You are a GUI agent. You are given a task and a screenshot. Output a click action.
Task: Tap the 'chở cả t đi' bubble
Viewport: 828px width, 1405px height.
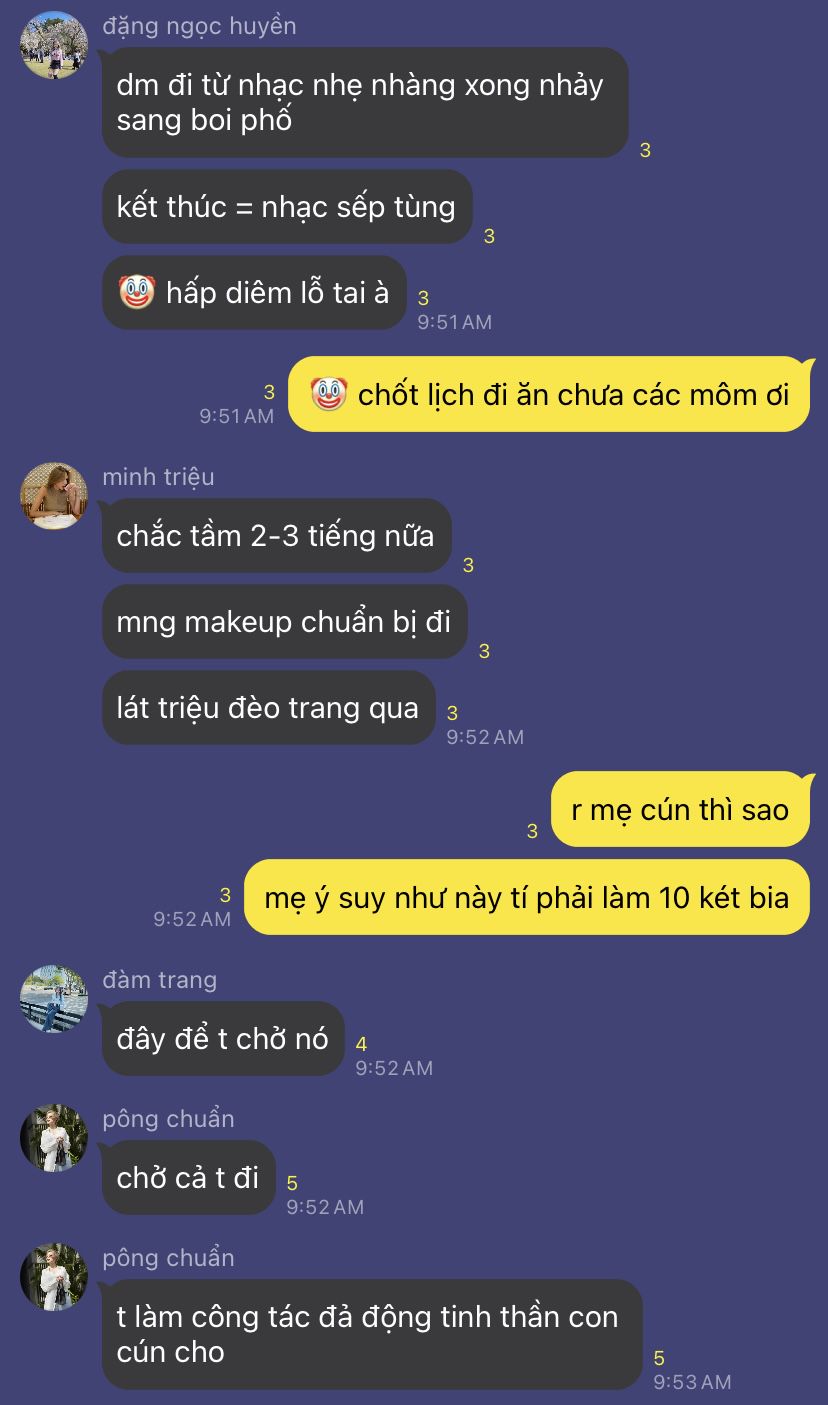point(189,1178)
